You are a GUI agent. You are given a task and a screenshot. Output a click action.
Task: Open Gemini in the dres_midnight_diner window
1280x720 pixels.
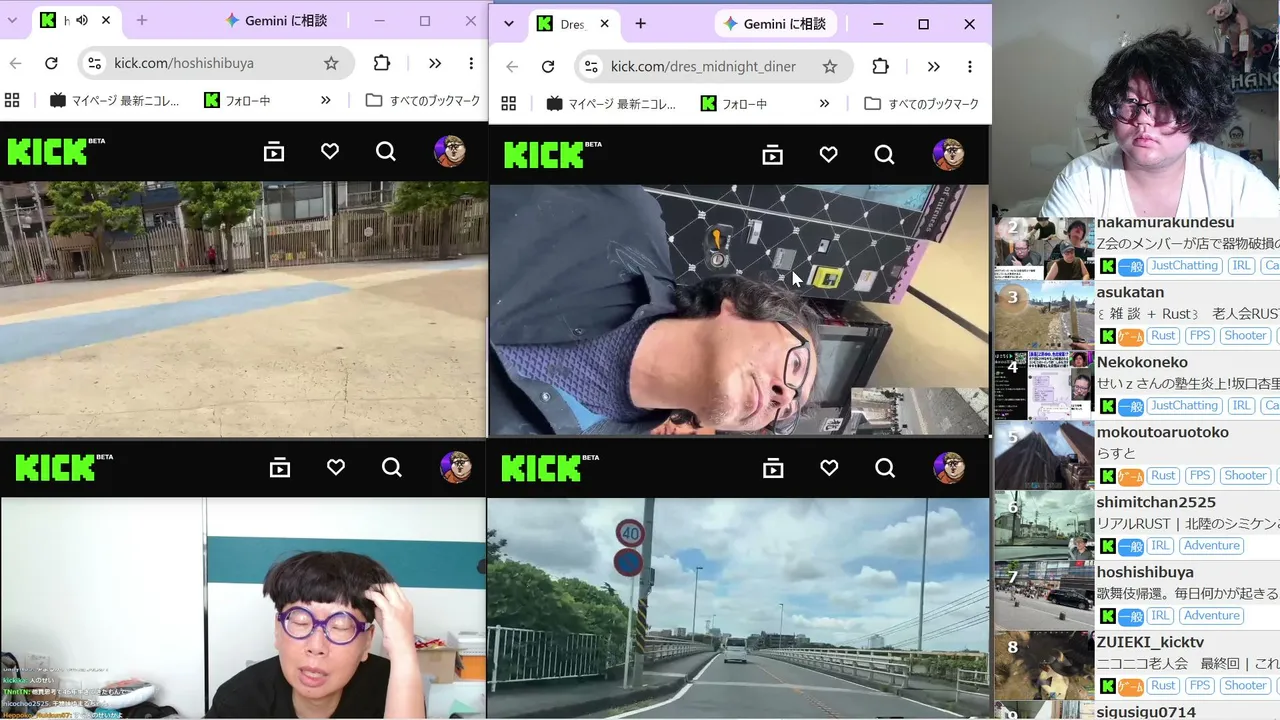[x=776, y=24]
